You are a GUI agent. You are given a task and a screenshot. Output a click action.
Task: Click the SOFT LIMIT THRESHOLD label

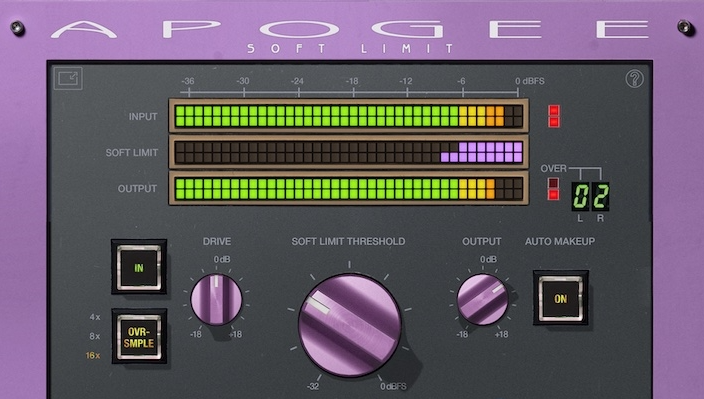[x=348, y=241]
